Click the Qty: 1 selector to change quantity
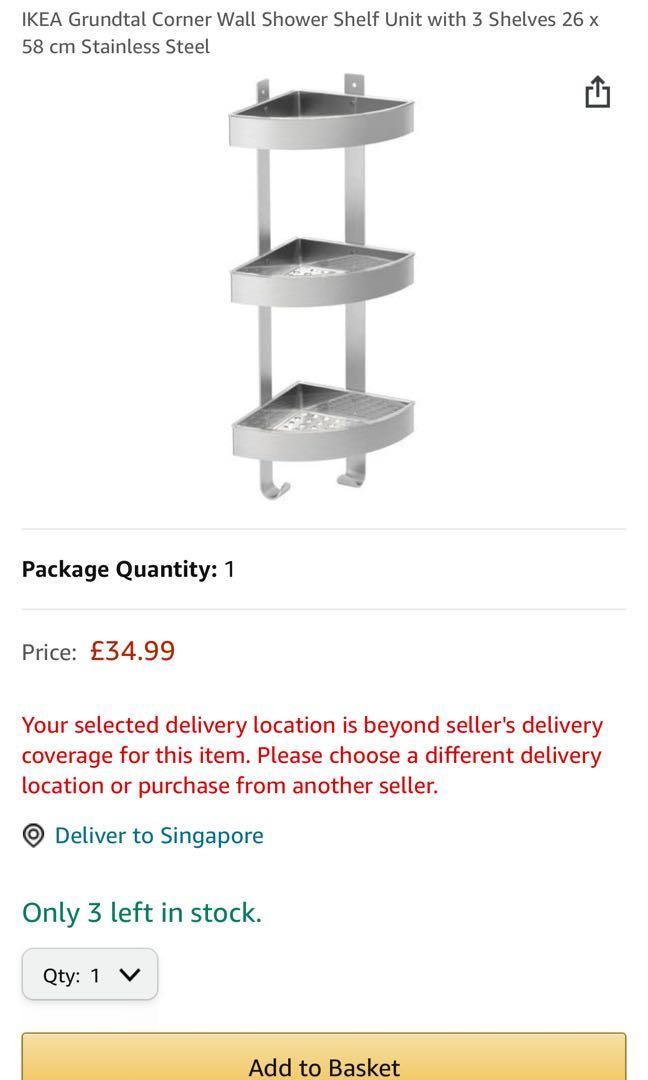 pyautogui.click(x=89, y=974)
